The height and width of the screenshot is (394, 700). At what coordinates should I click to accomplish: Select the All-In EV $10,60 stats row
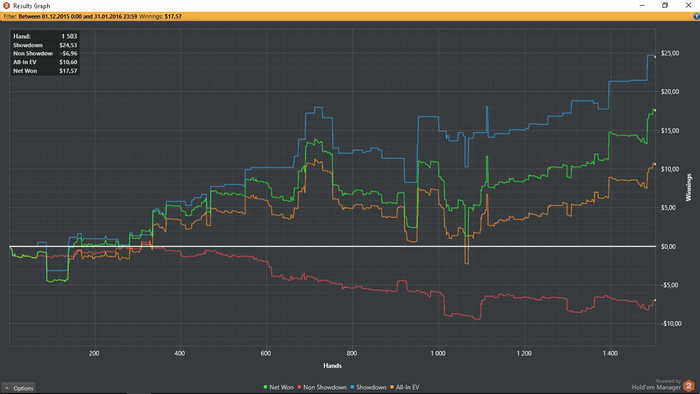45,62
